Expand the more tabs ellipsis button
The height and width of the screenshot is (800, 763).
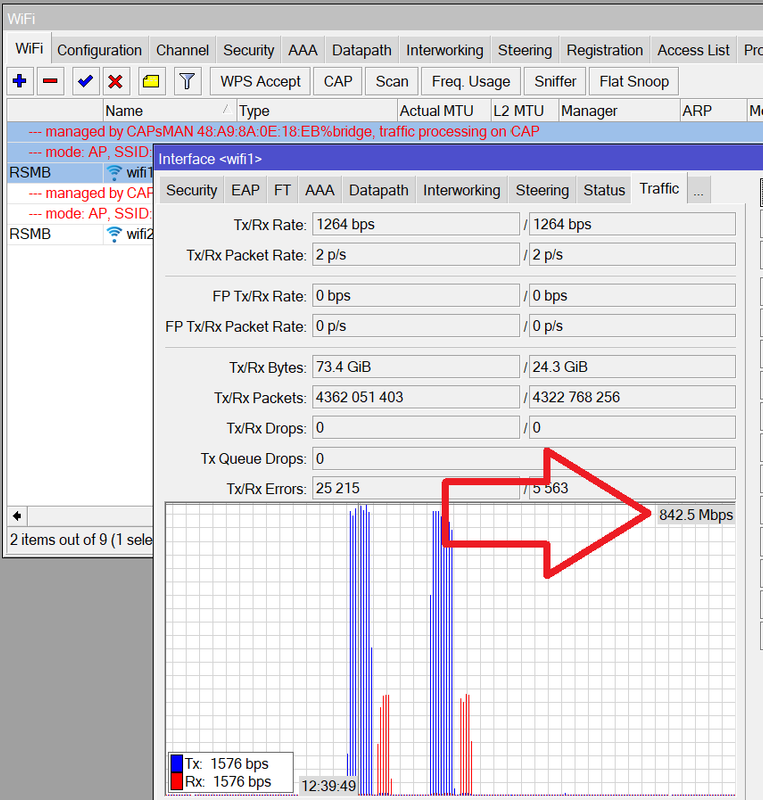[699, 191]
